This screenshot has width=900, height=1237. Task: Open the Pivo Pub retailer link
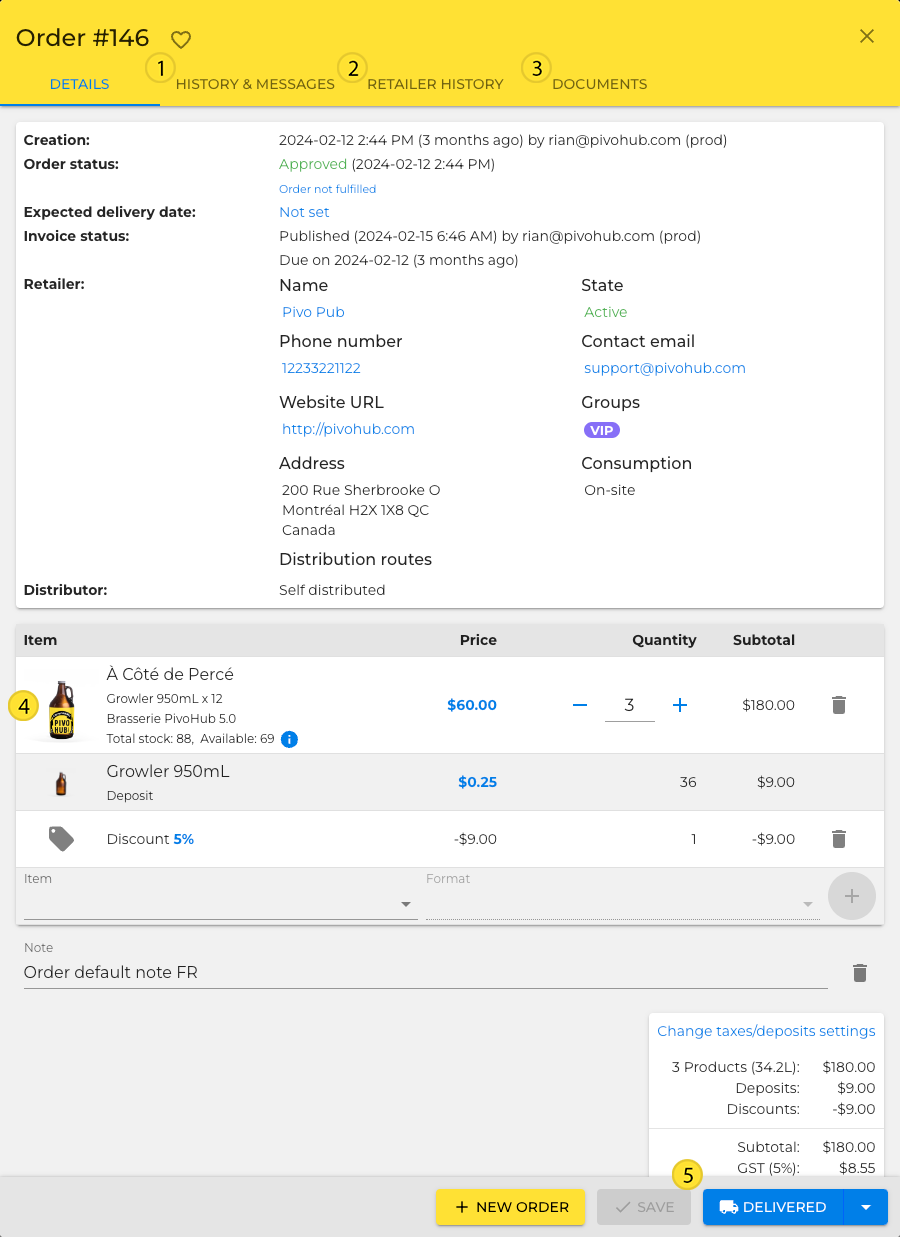click(x=313, y=312)
